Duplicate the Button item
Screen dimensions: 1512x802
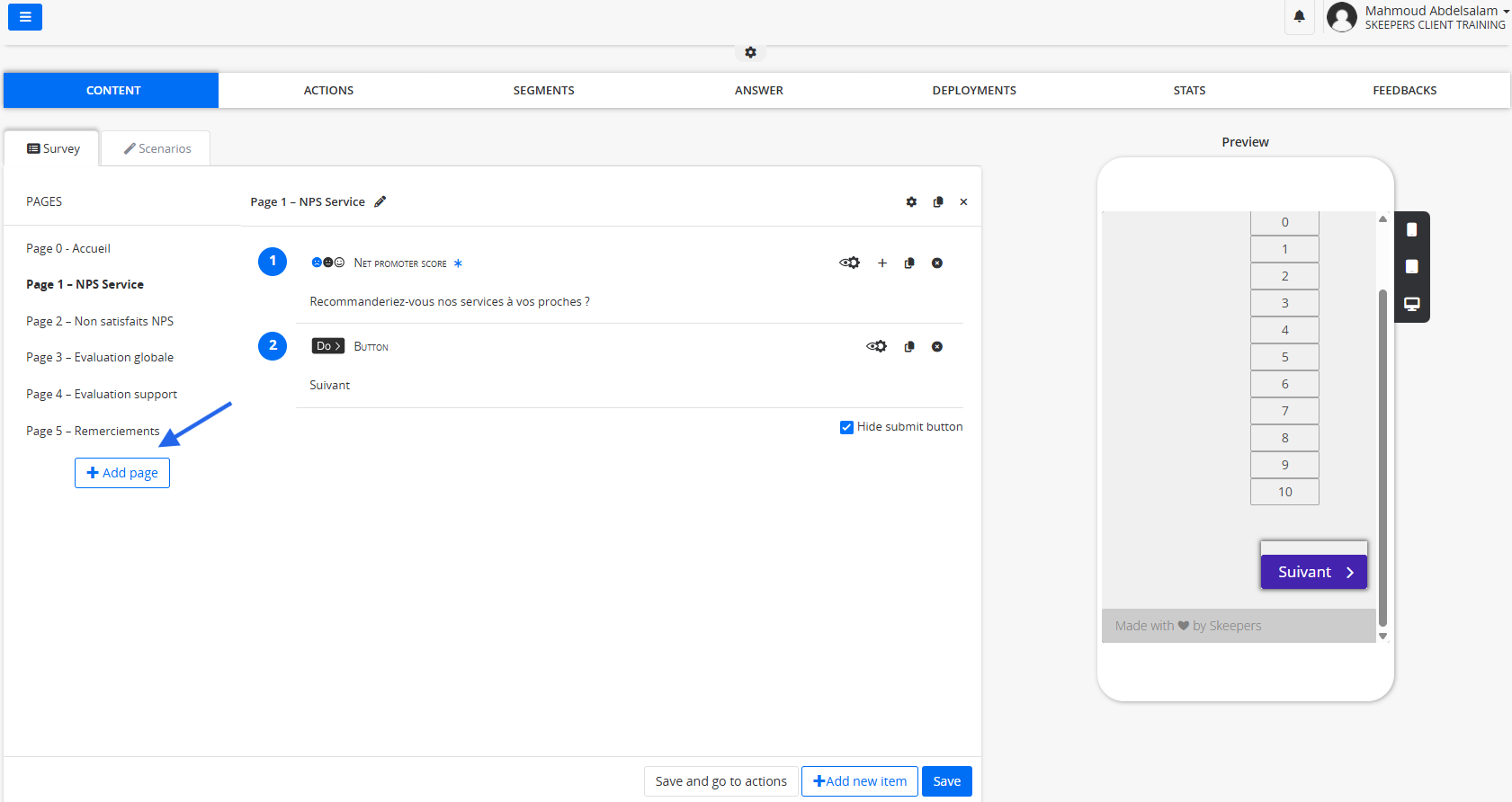click(909, 347)
